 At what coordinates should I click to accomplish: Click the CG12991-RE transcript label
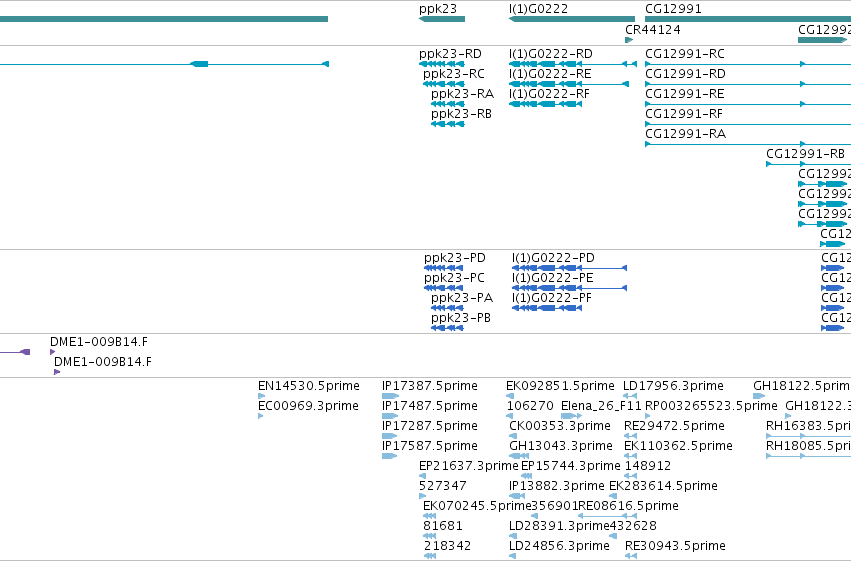pyautogui.click(x=685, y=94)
